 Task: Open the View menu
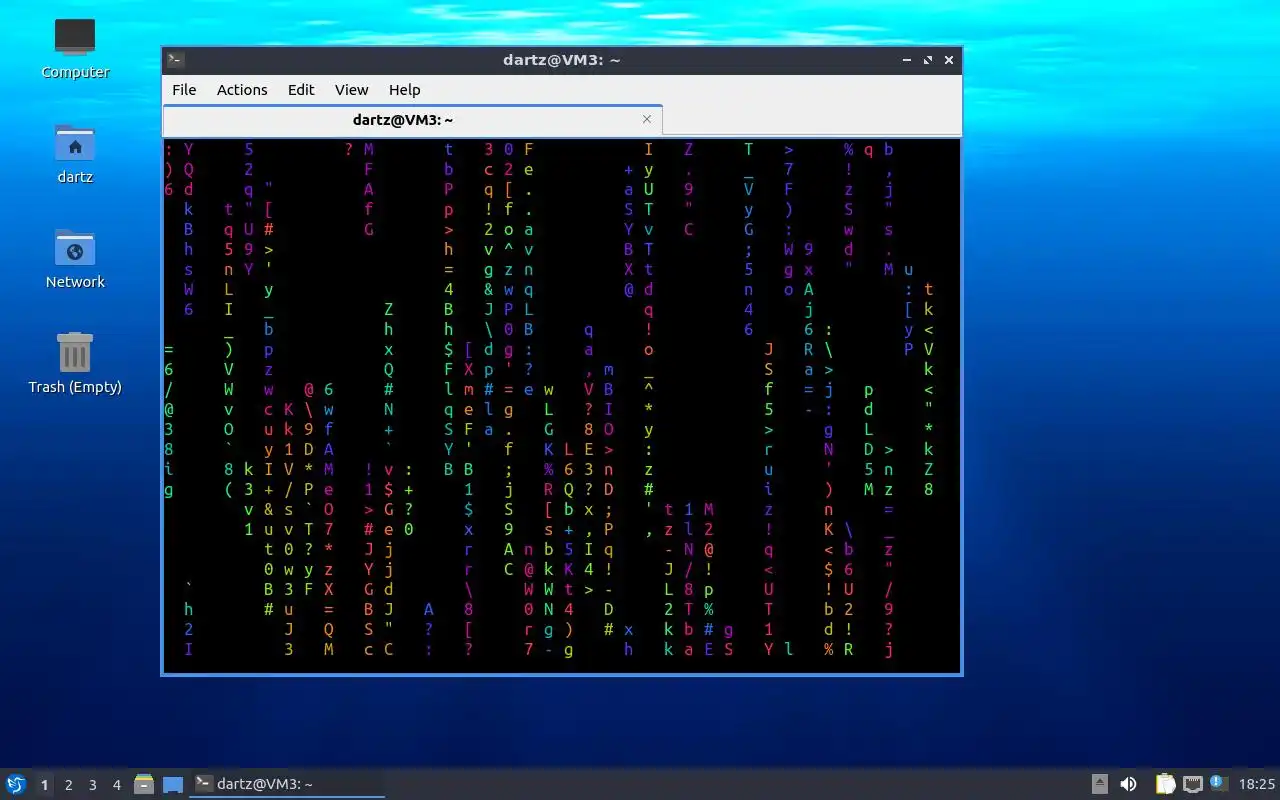[351, 90]
